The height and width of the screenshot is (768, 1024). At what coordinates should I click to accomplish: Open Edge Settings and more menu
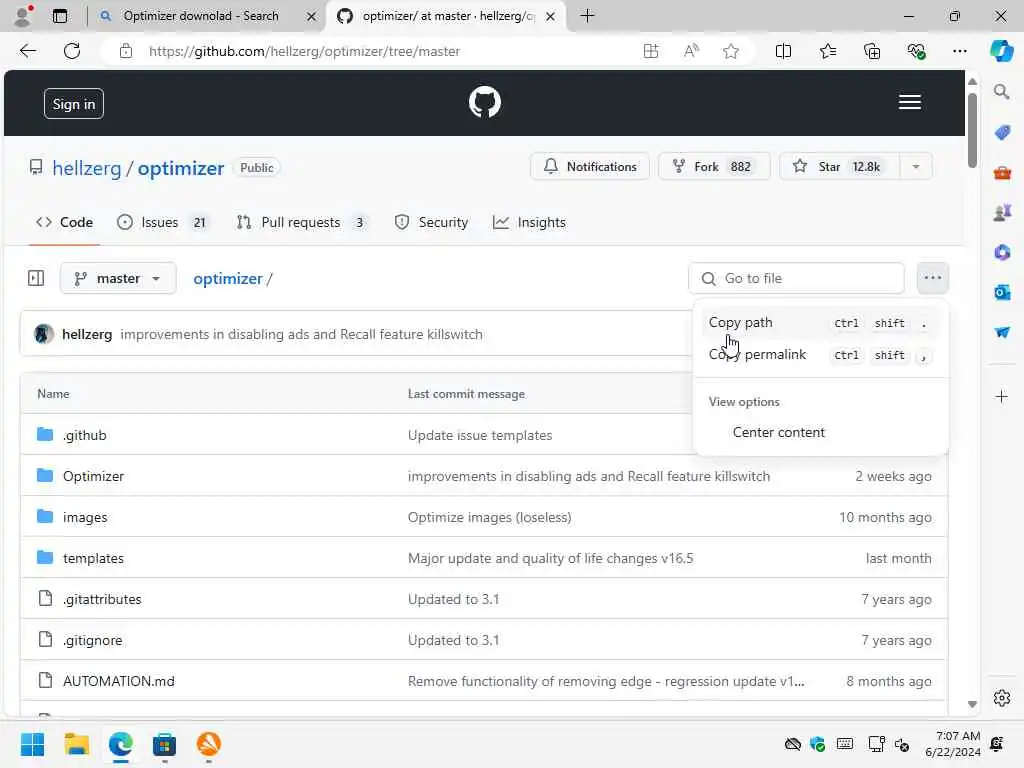click(x=959, y=51)
